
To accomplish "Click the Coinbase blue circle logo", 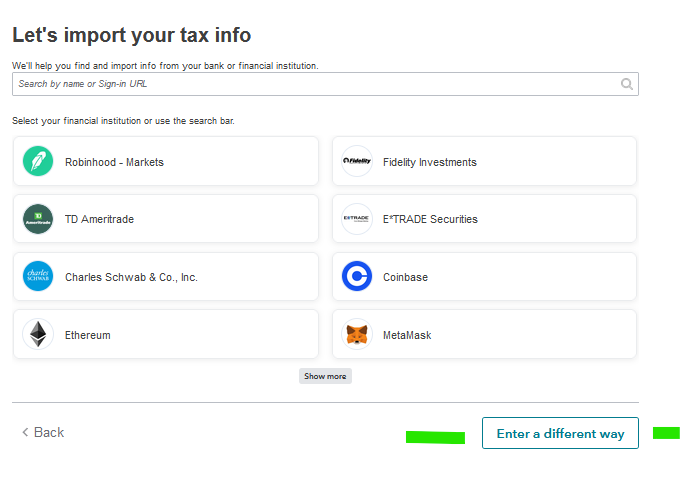I will click(357, 276).
